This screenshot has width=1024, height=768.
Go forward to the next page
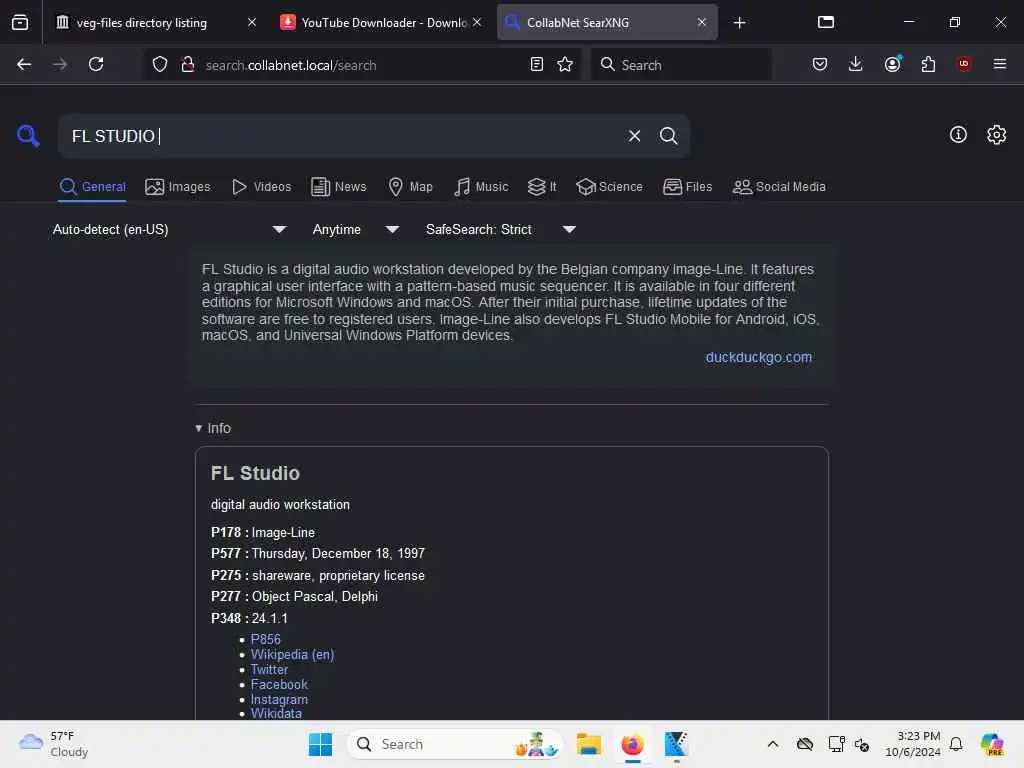pyautogui.click(x=59, y=64)
